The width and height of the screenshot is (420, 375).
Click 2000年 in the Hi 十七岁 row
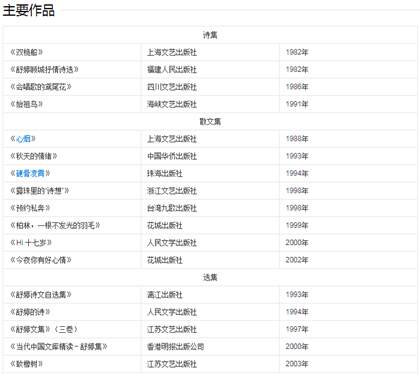pos(297,243)
